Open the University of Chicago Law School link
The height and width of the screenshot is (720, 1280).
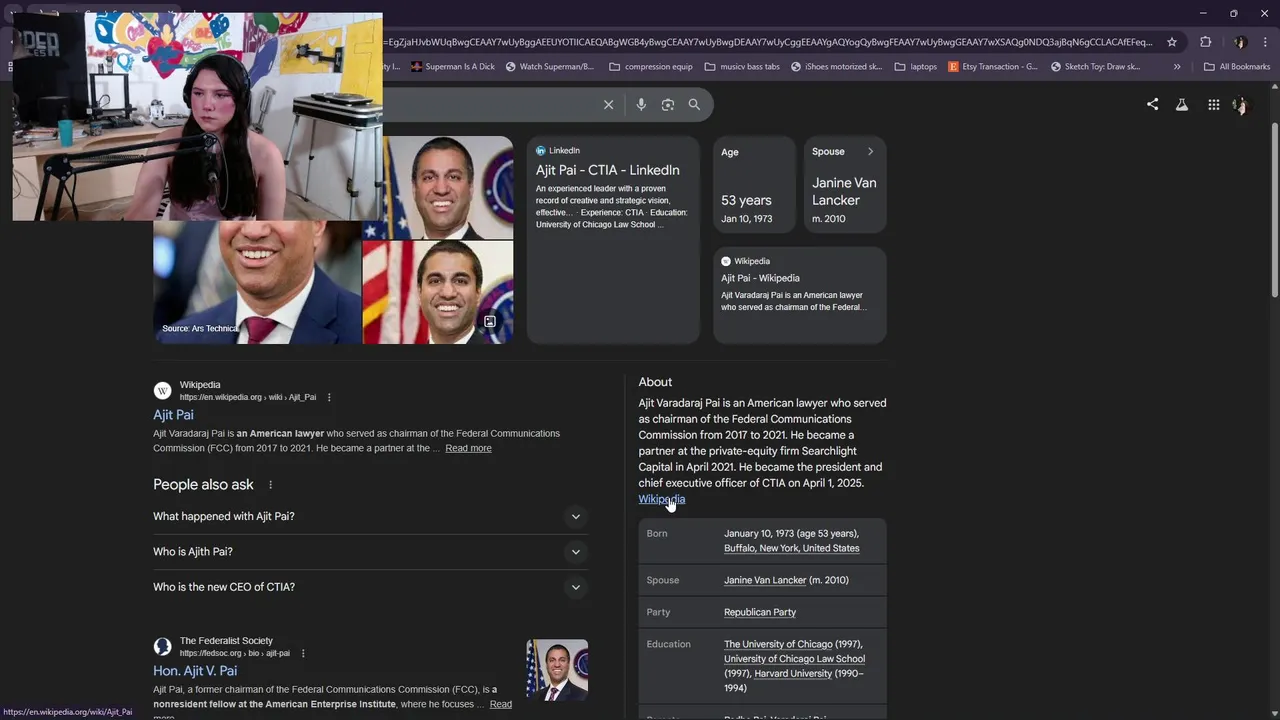pyautogui.click(x=794, y=659)
